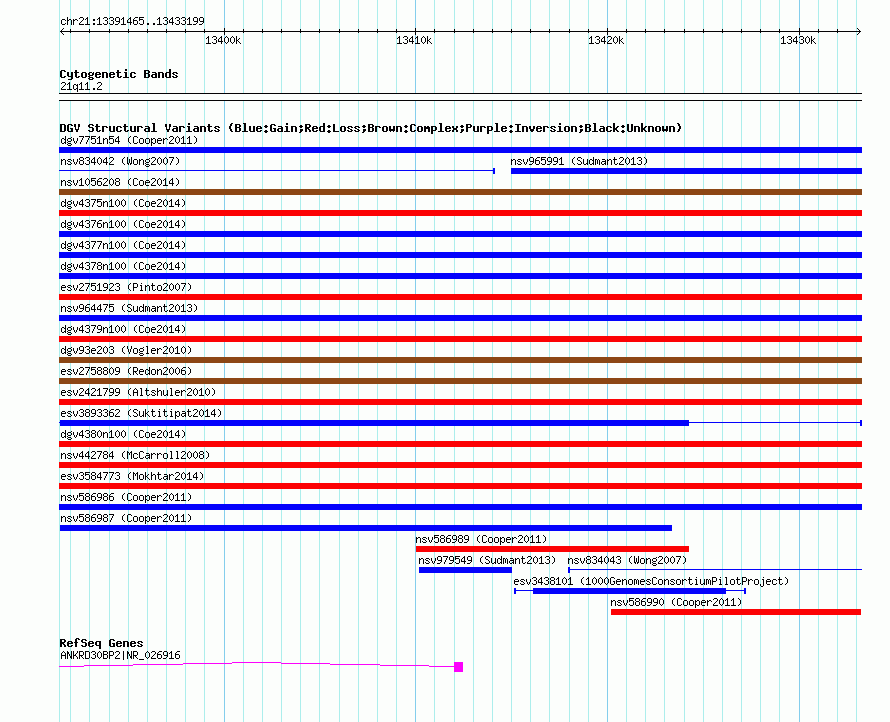The image size is (890, 722).
Task: Click the nsv834043 (Wong2007) label
Action: click(x=627, y=560)
